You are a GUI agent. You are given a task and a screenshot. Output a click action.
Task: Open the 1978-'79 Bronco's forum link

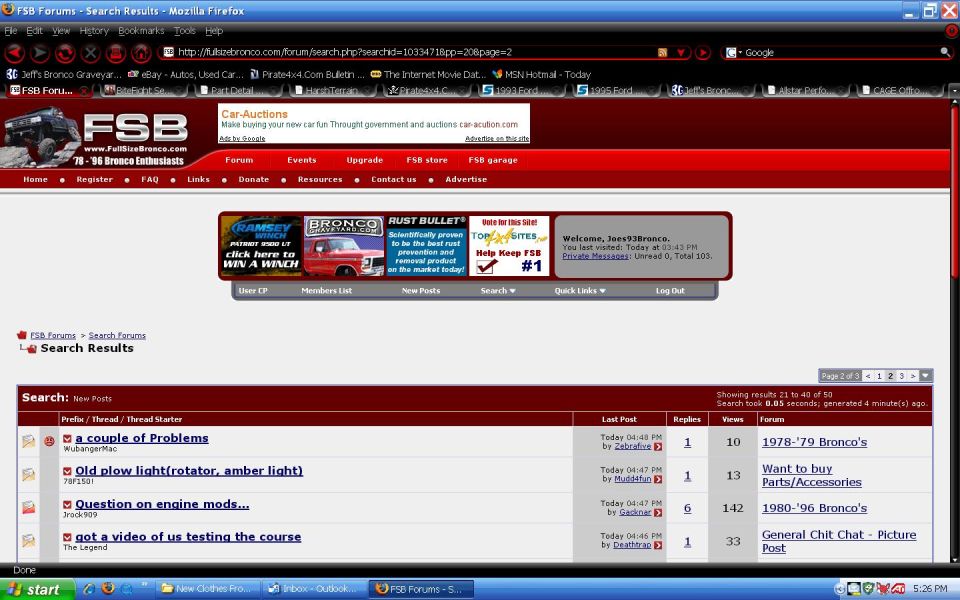tap(814, 442)
